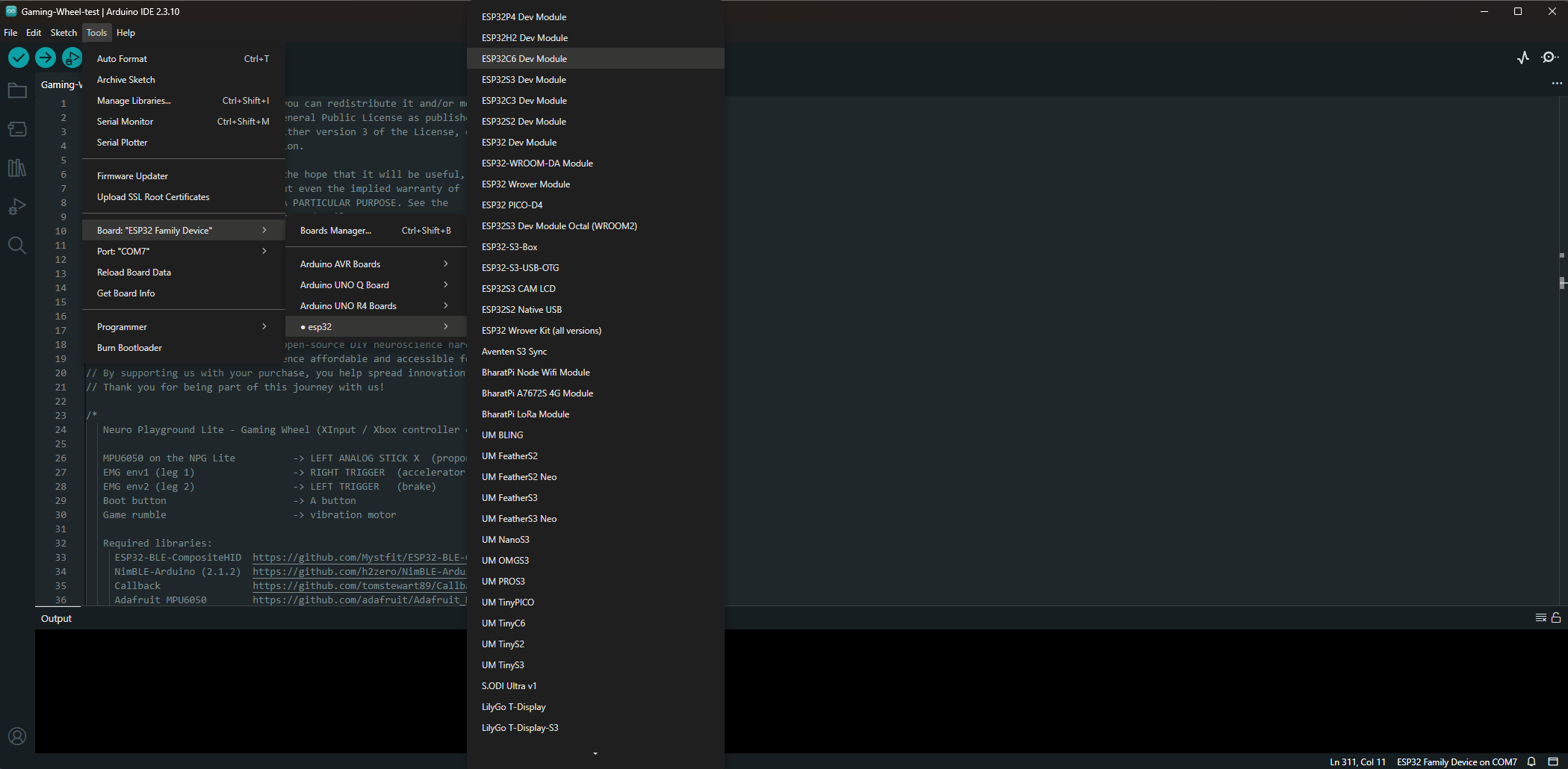Click the user account icon in sidebar
The width and height of the screenshot is (1568, 769).
[17, 737]
